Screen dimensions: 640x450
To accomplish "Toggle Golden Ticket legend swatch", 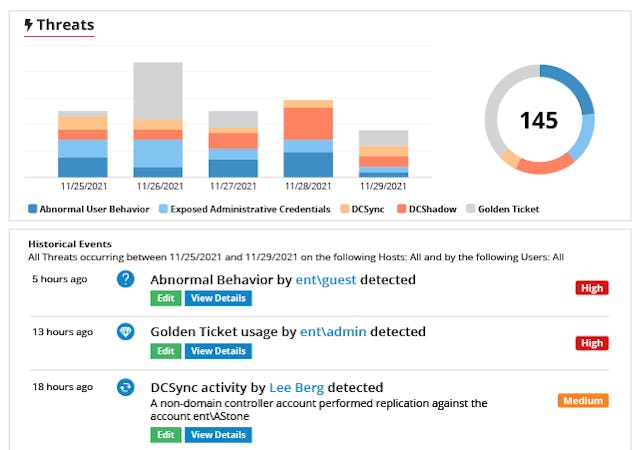I will [x=474, y=209].
